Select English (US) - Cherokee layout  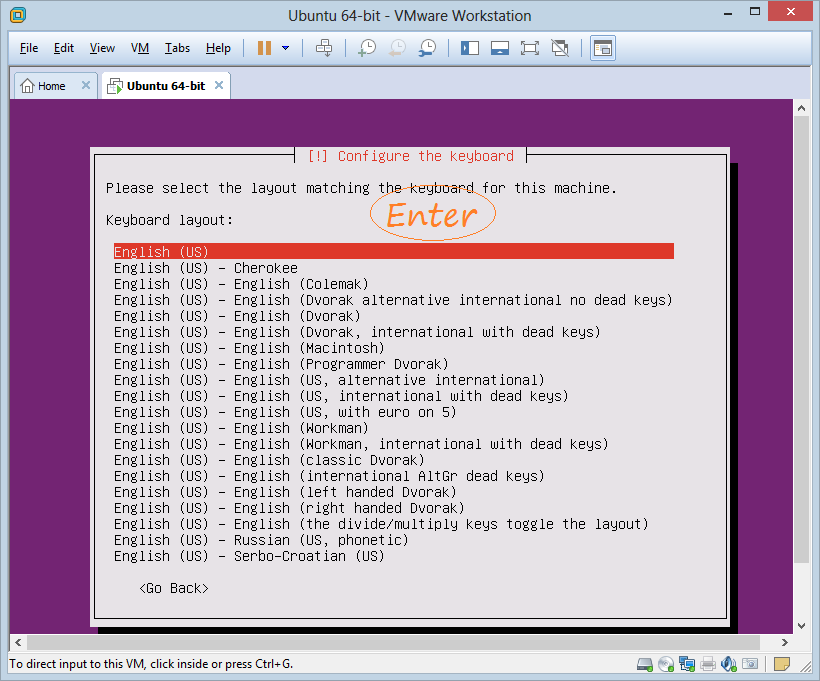(206, 268)
